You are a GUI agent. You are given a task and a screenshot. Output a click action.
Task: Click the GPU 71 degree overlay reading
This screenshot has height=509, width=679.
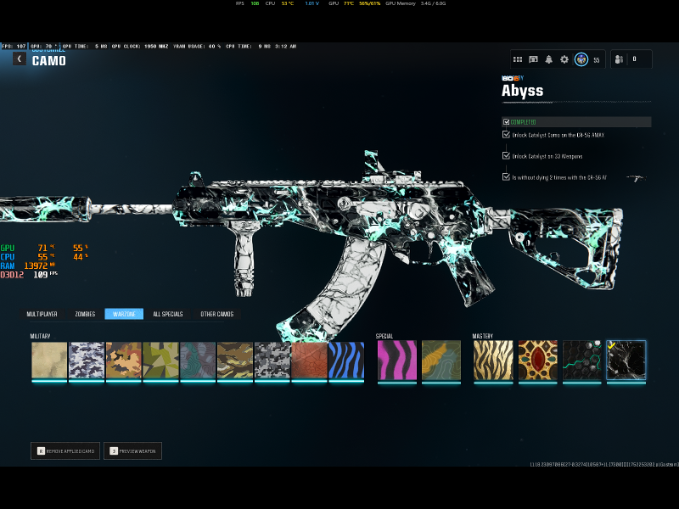(27, 248)
